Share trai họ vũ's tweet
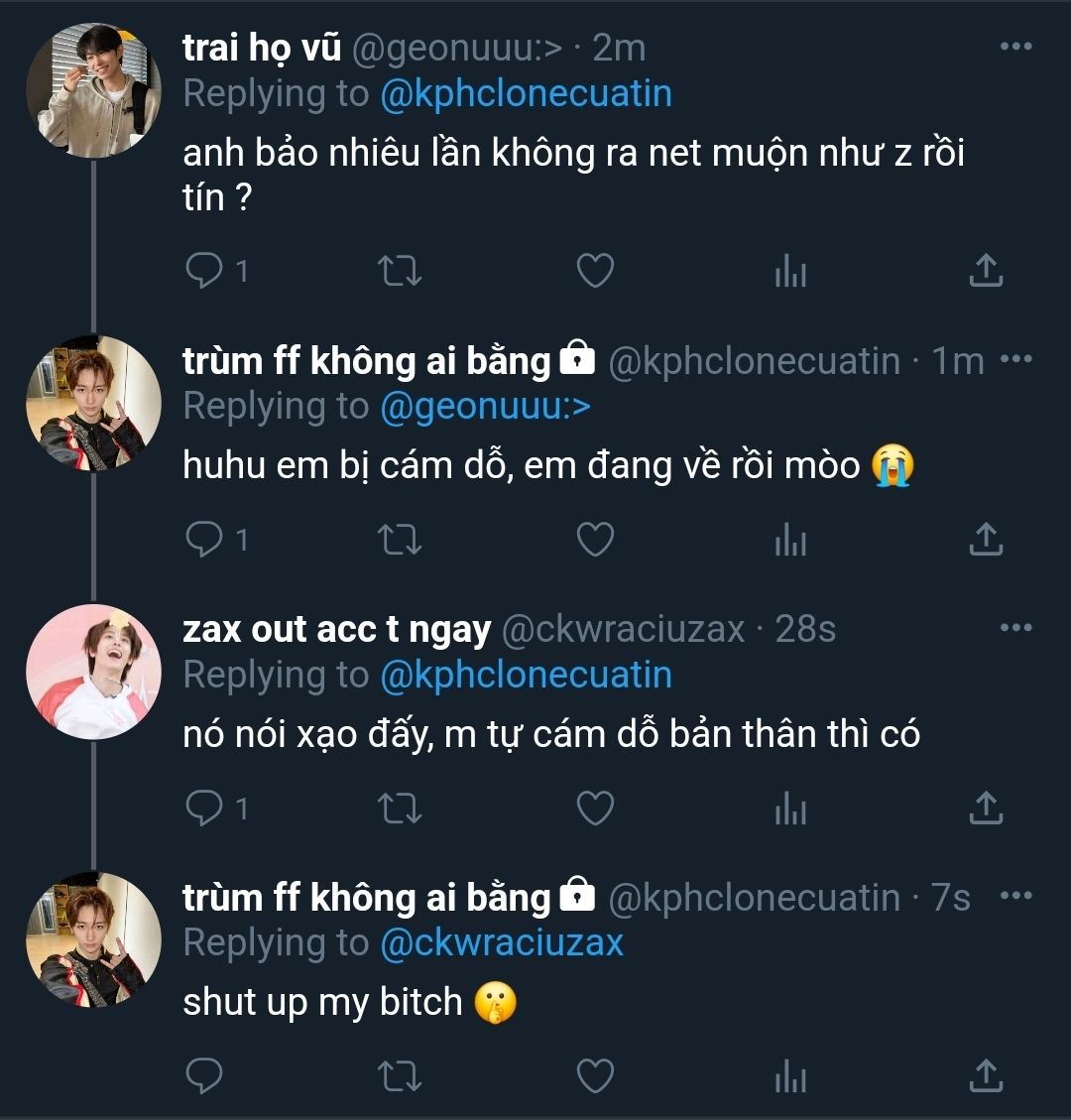The image size is (1071, 1120). pos(986,270)
